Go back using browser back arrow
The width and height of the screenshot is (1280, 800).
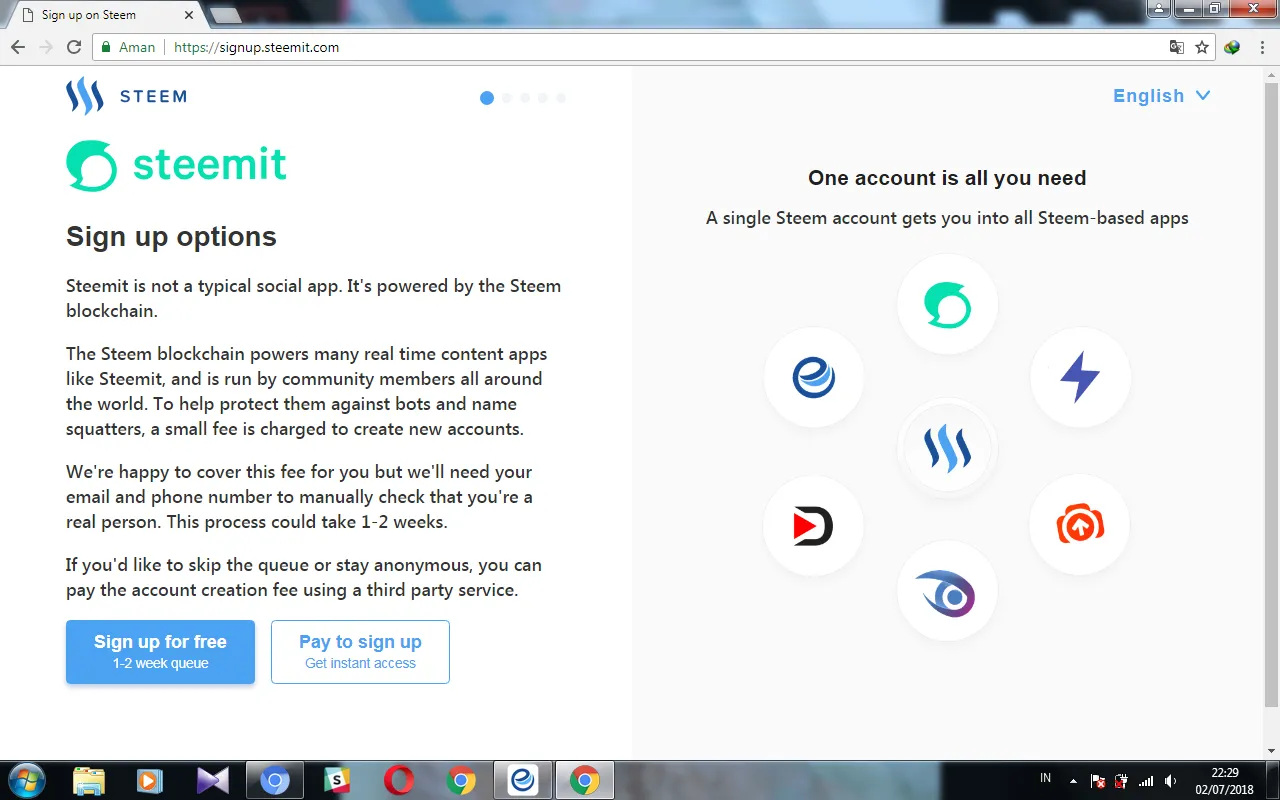click(x=18, y=47)
